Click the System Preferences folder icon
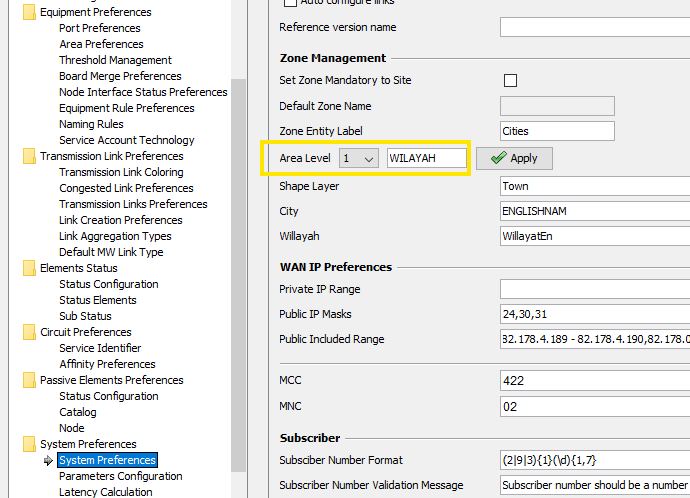Image resolution: width=690 pixels, height=498 pixels. pyautogui.click(x=29, y=444)
